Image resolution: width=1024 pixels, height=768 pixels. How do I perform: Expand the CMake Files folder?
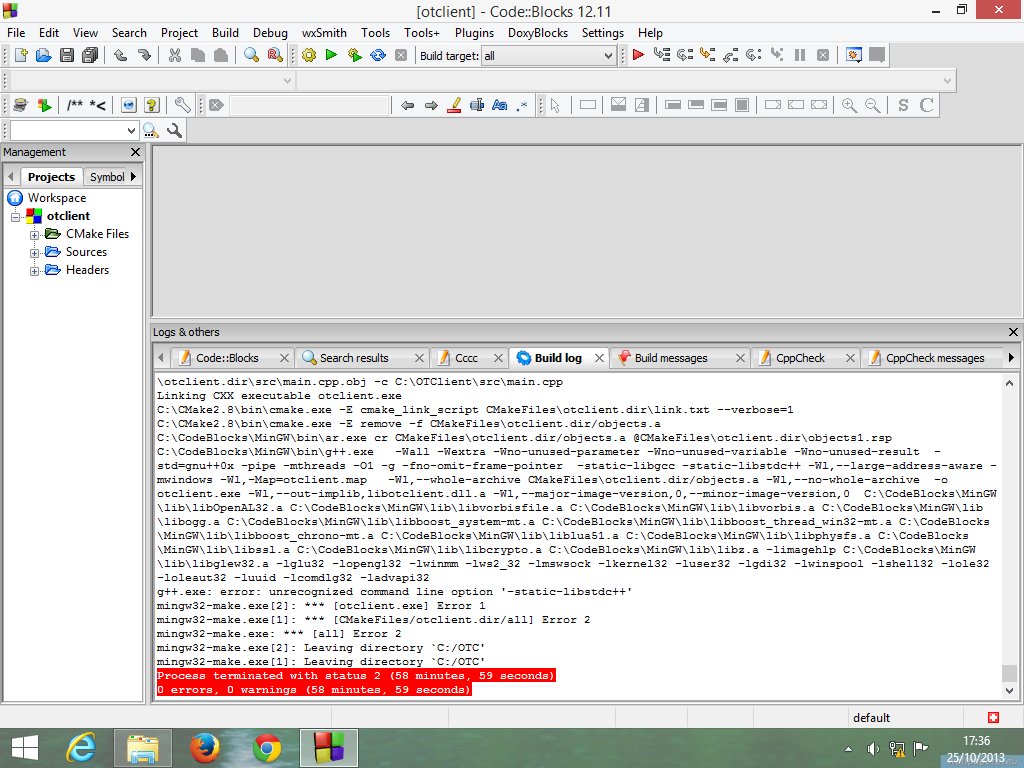[34, 235]
